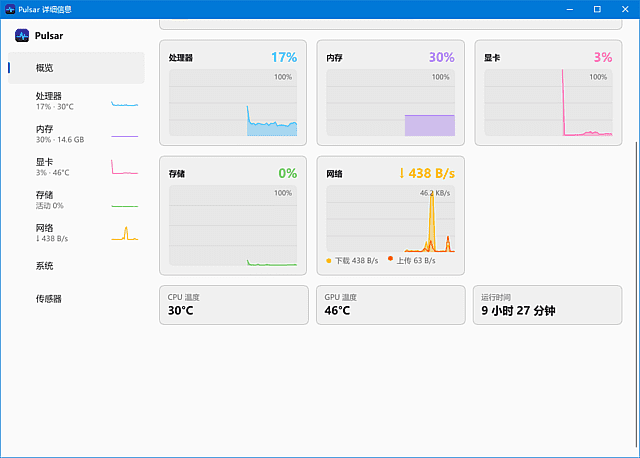
Task: Click the 30% memory percentage value
Action: (442, 57)
